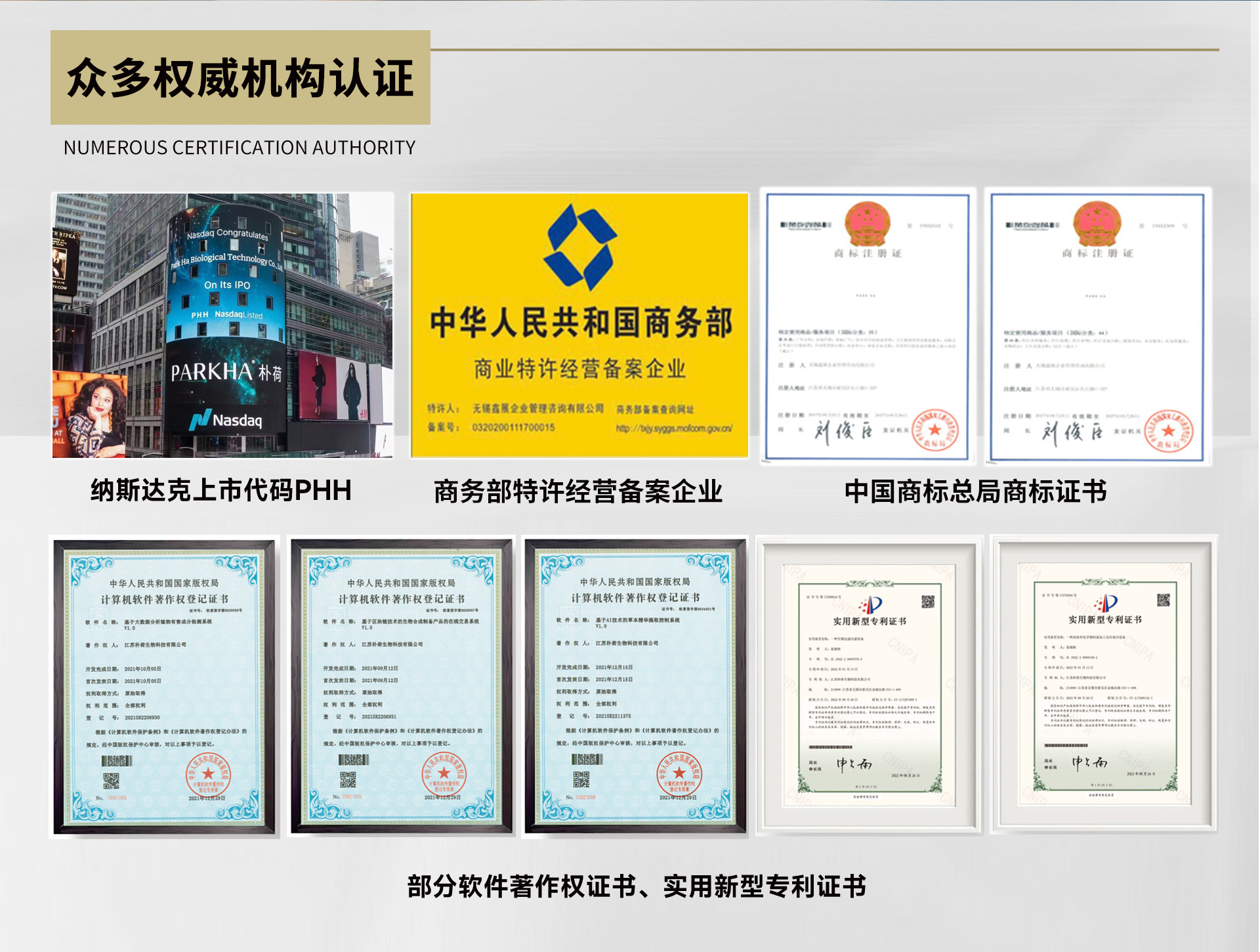Click the heading 众多权威机构认证
The image size is (1260, 952).
tap(240, 77)
